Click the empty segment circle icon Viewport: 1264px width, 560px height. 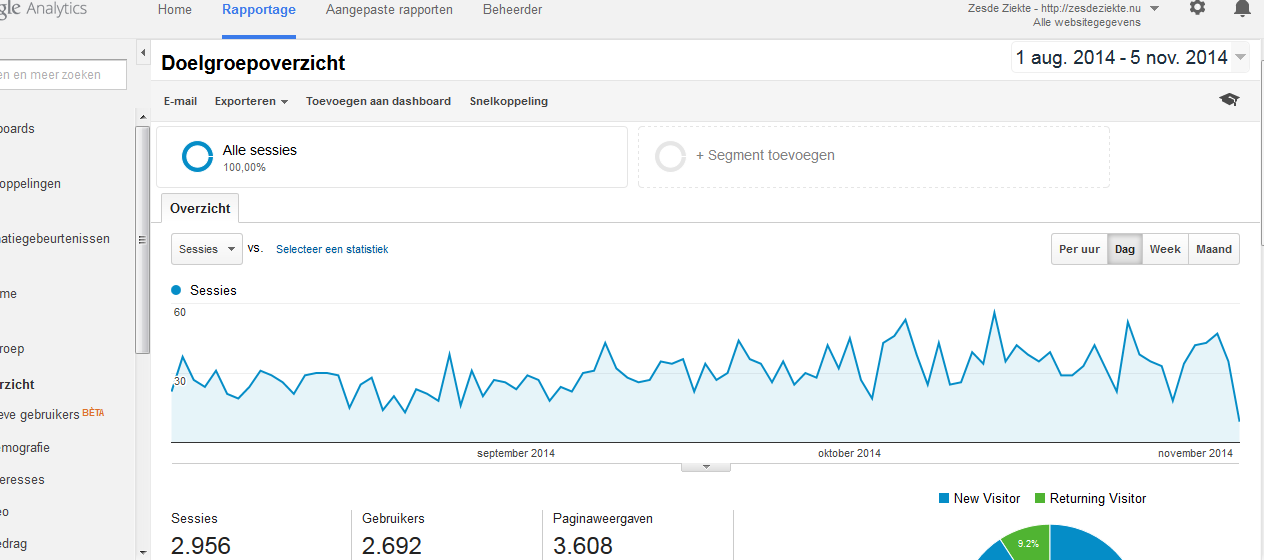click(670, 156)
